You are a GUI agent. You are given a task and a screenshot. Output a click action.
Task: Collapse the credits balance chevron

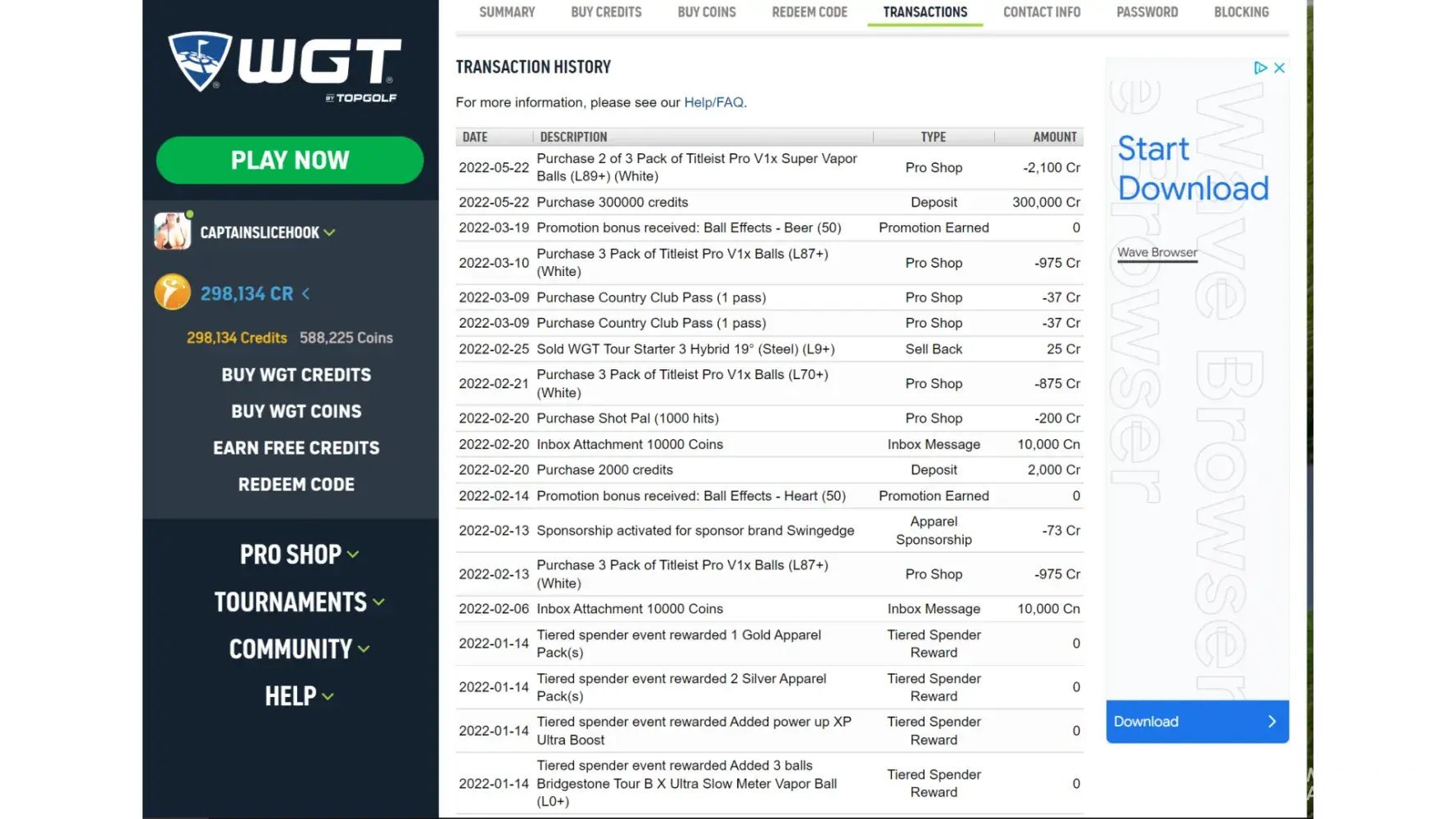click(x=305, y=293)
